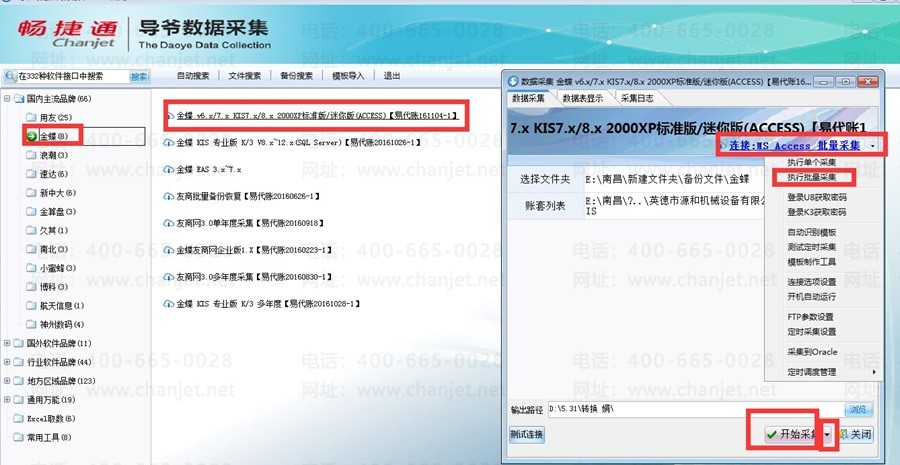The width and height of the screenshot is (900, 465).
Task: Expand the 国外软件品牌(11) tree node
Action: point(7,343)
